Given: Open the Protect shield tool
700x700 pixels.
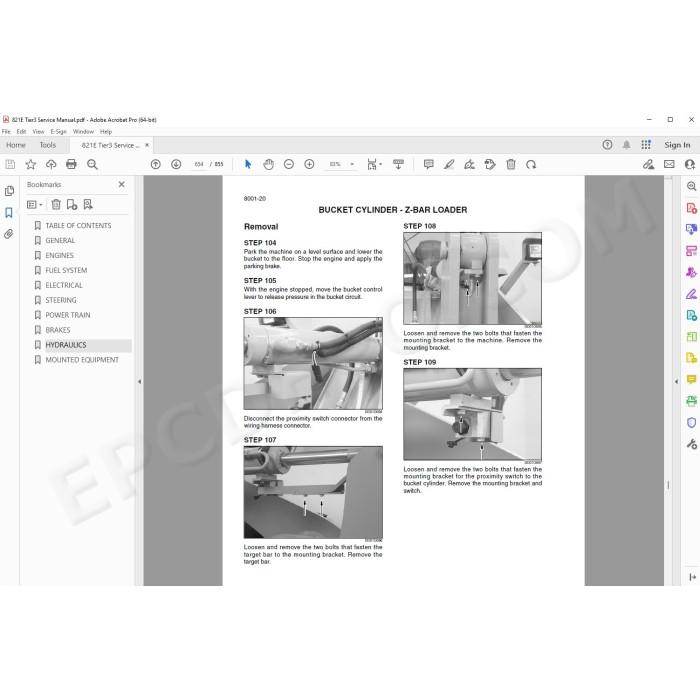Looking at the screenshot, I should pos(691,422).
